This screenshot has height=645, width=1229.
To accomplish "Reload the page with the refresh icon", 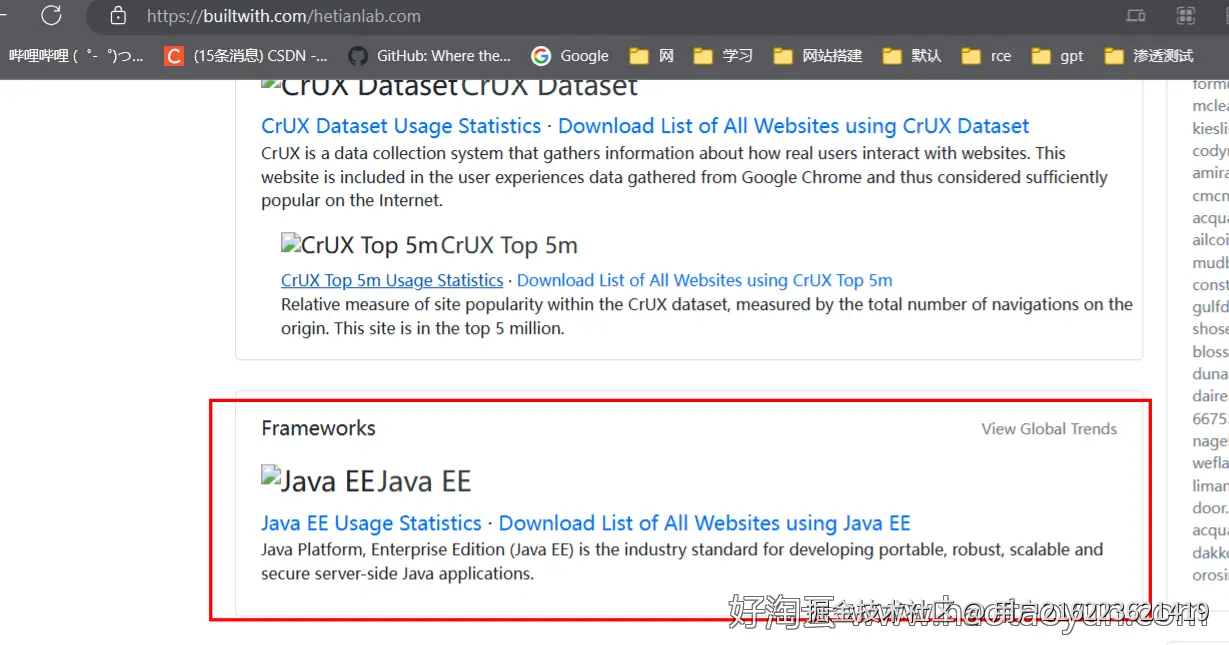I will pyautogui.click(x=51, y=15).
